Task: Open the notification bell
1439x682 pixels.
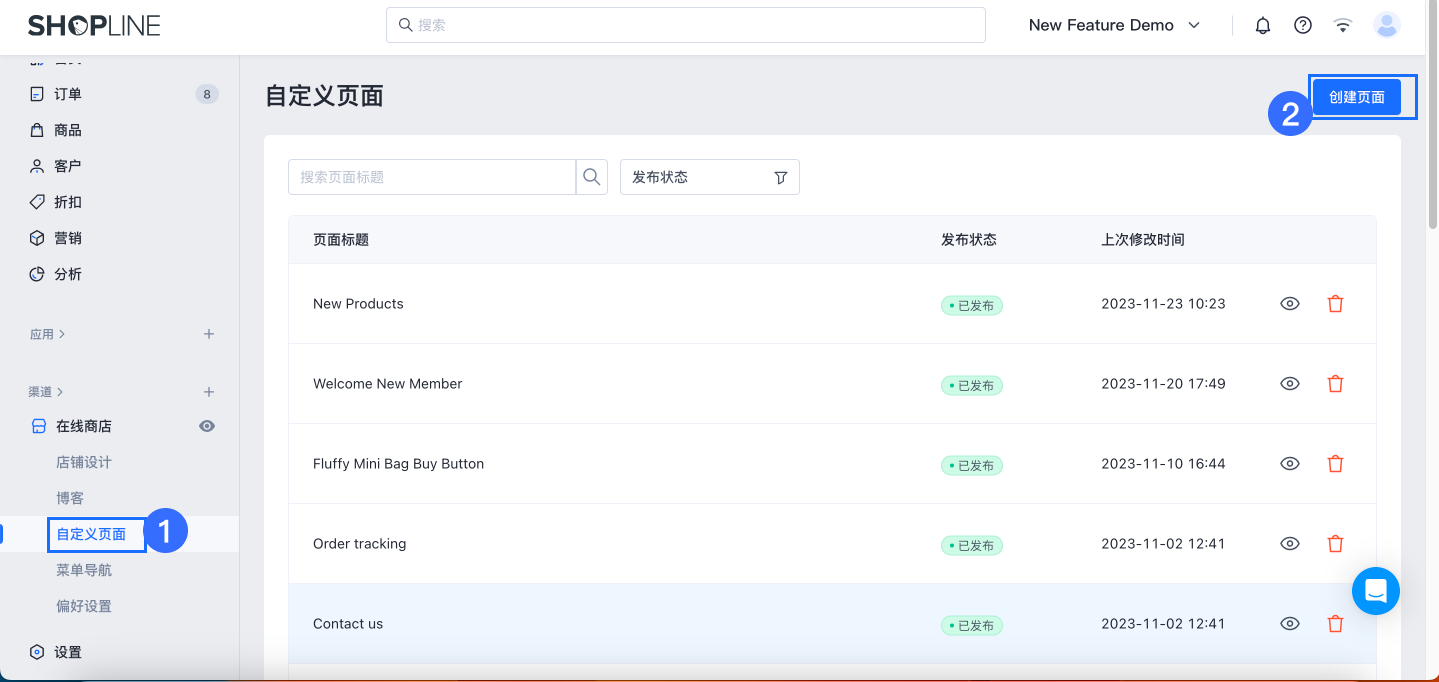Action: pyautogui.click(x=1262, y=24)
